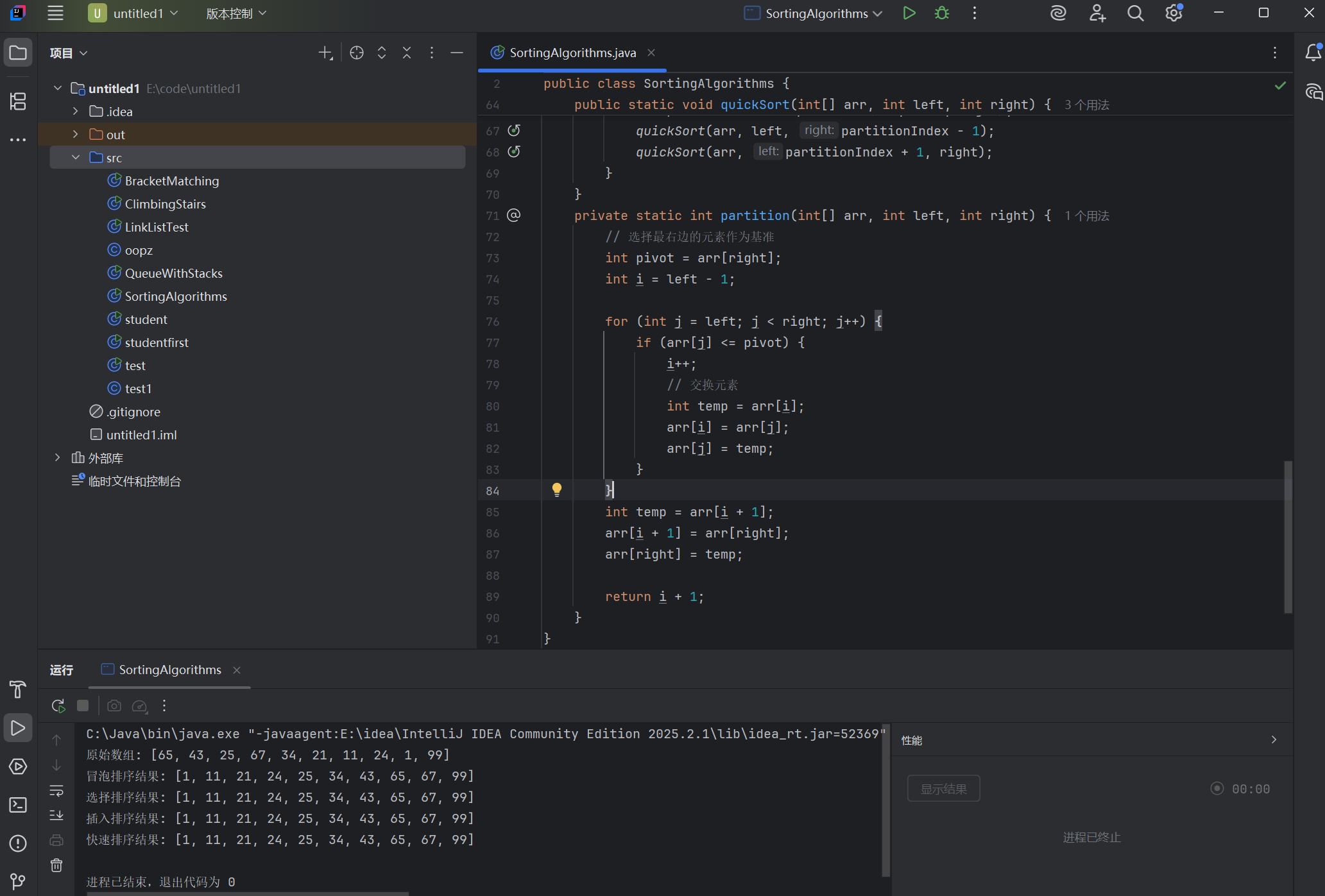Toggle the Run tool window
This screenshot has width=1325, height=896.
18,728
